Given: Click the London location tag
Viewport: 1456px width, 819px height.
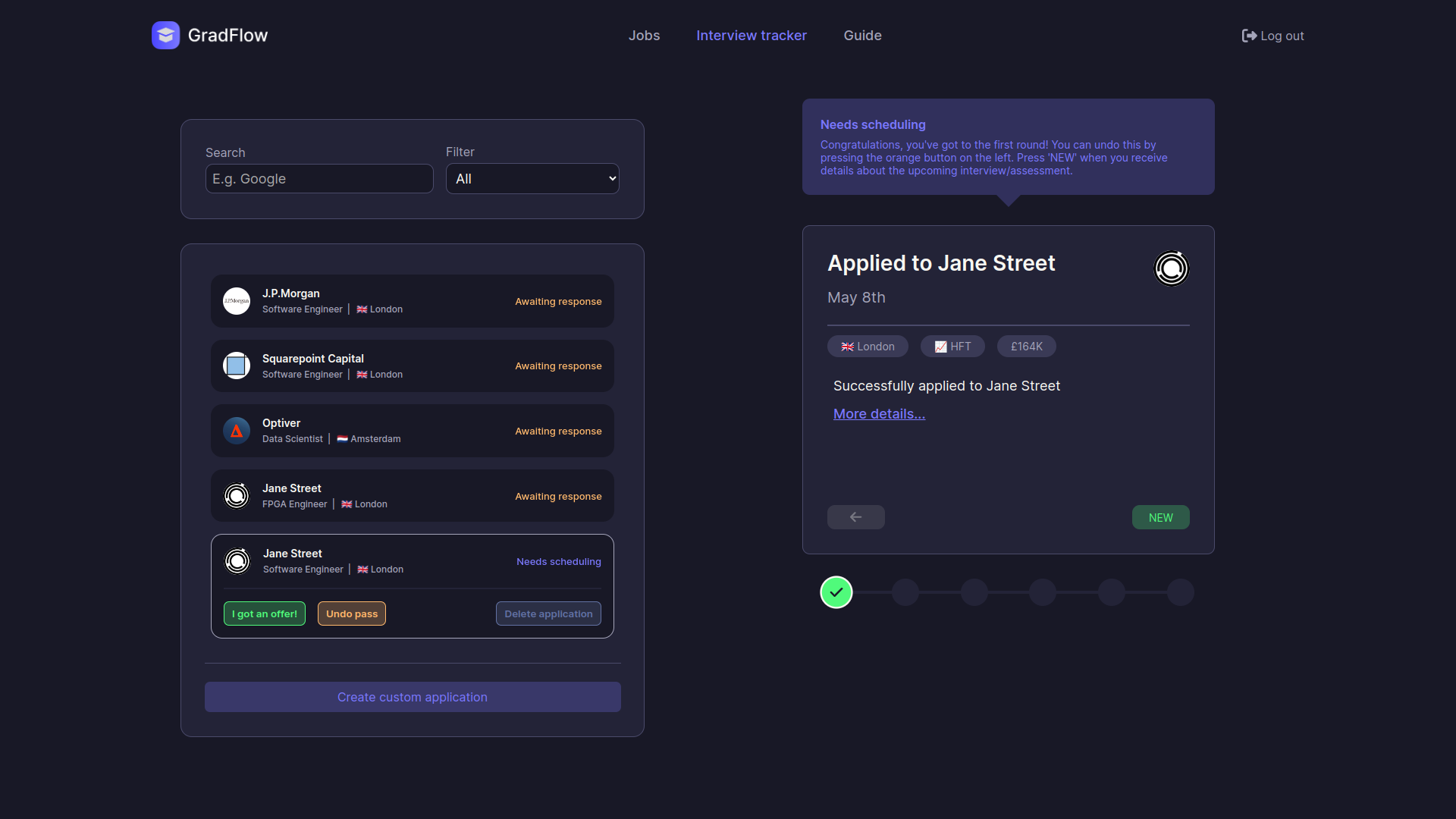Looking at the screenshot, I should (x=868, y=347).
